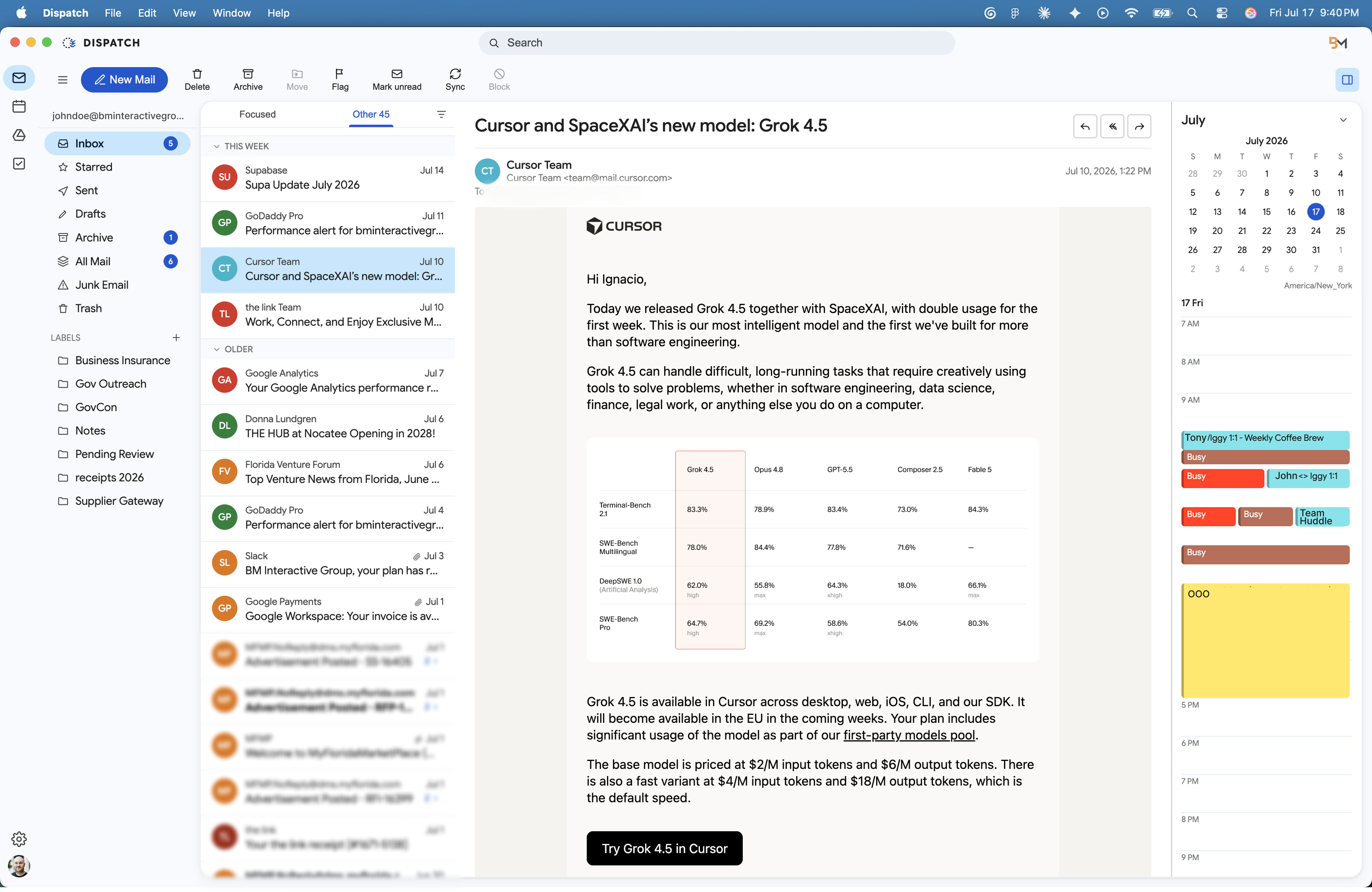The width and height of the screenshot is (1372, 892).
Task: Archive the selected email from toolbar
Action: click(248, 79)
